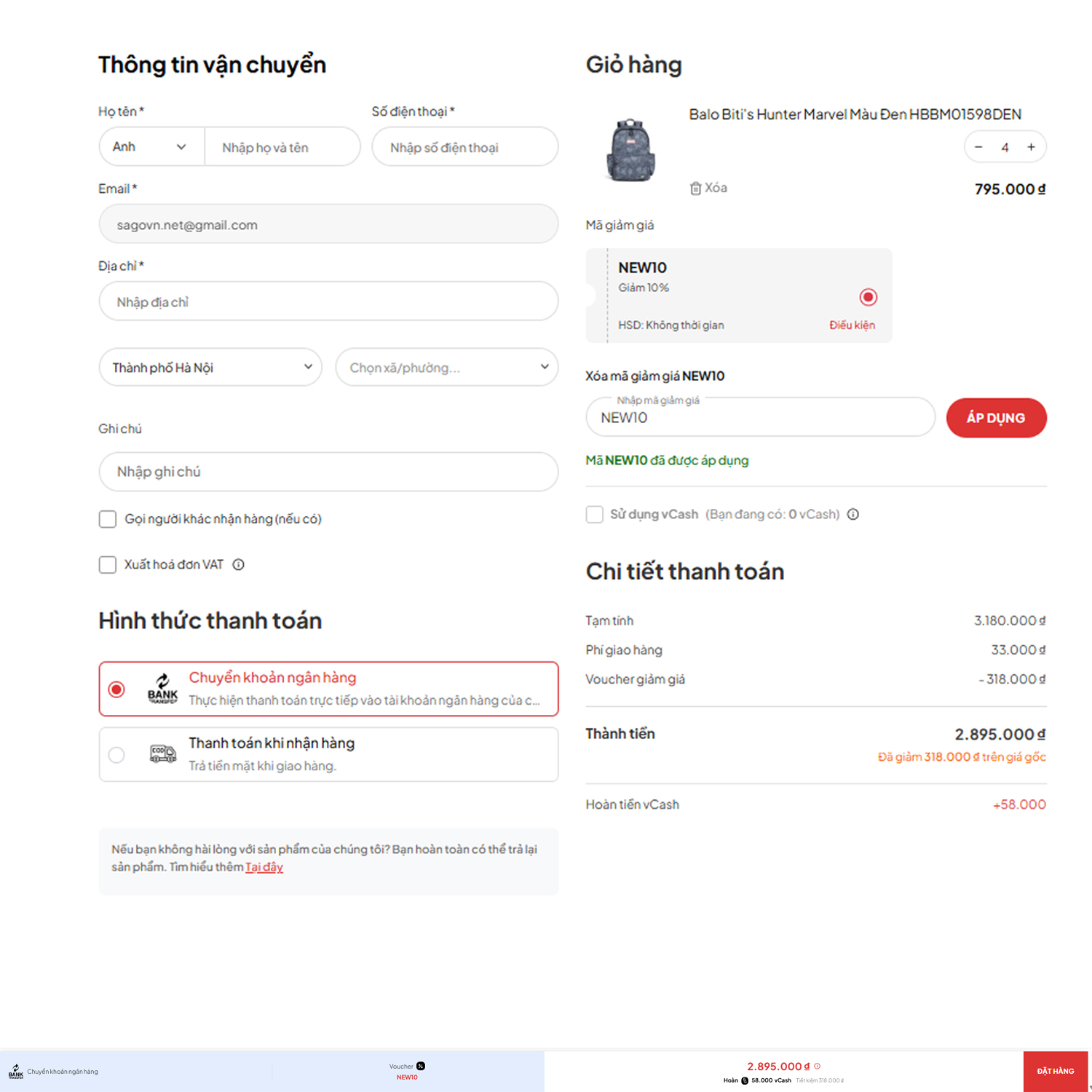Open the Thành phố Hà Nội dropdown
Viewport: 1092px width, 1092px height.
(210, 367)
